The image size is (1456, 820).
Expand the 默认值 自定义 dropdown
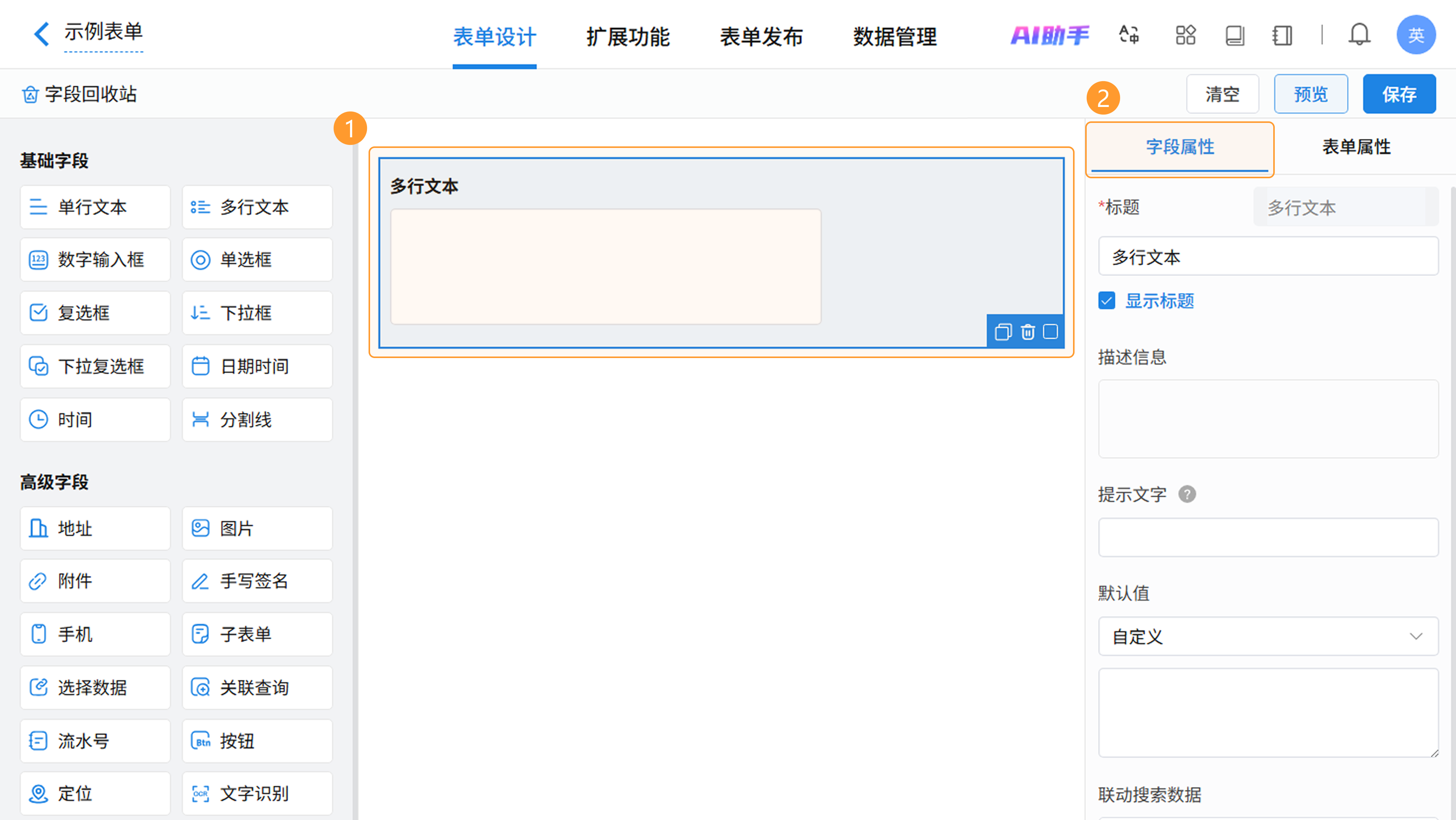1268,636
